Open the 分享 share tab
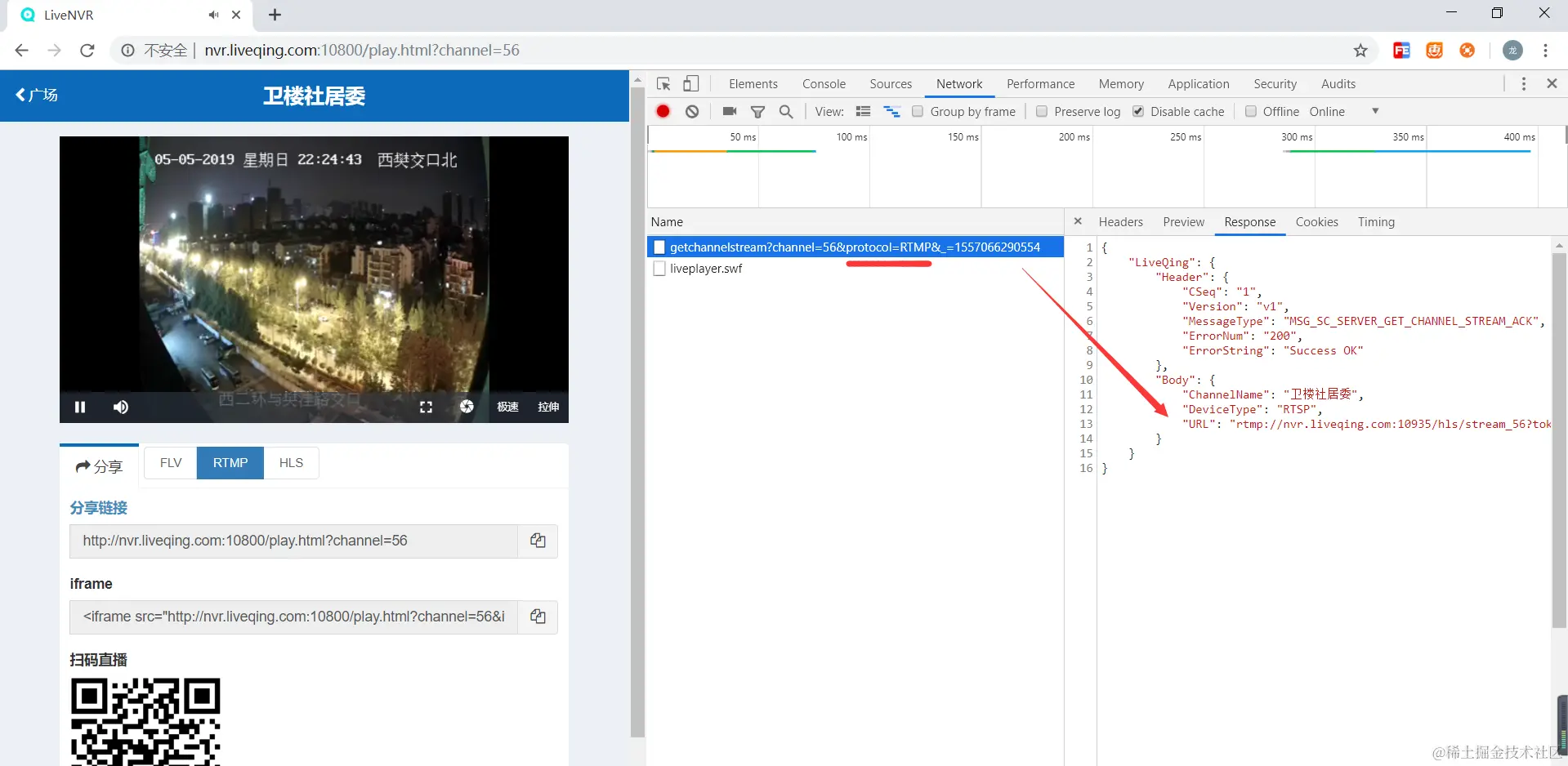 [99, 466]
